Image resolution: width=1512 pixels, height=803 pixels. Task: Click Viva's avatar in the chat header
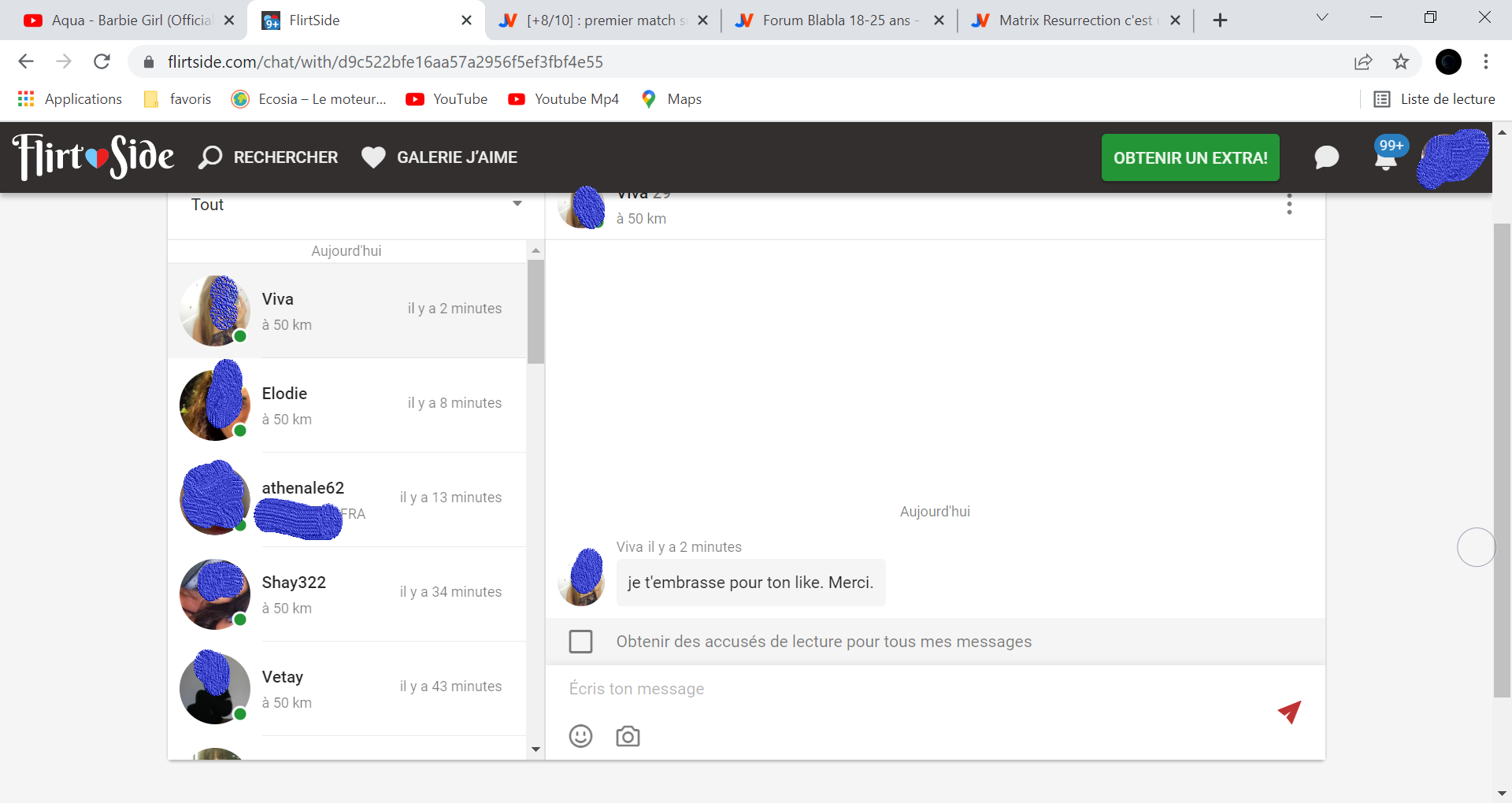(x=581, y=208)
